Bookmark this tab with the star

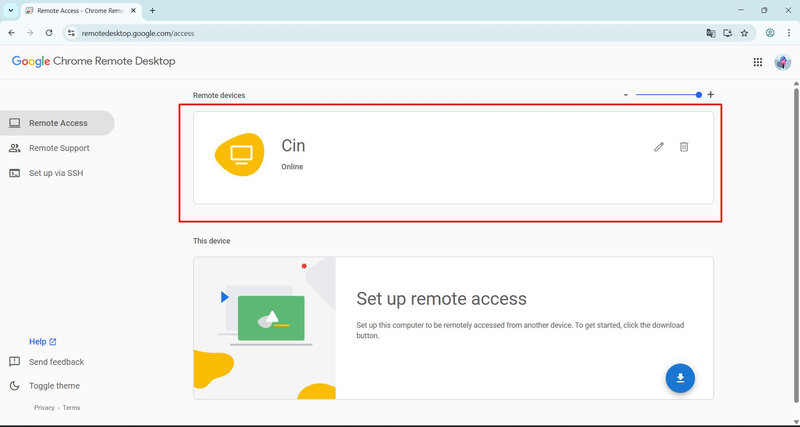[744, 33]
